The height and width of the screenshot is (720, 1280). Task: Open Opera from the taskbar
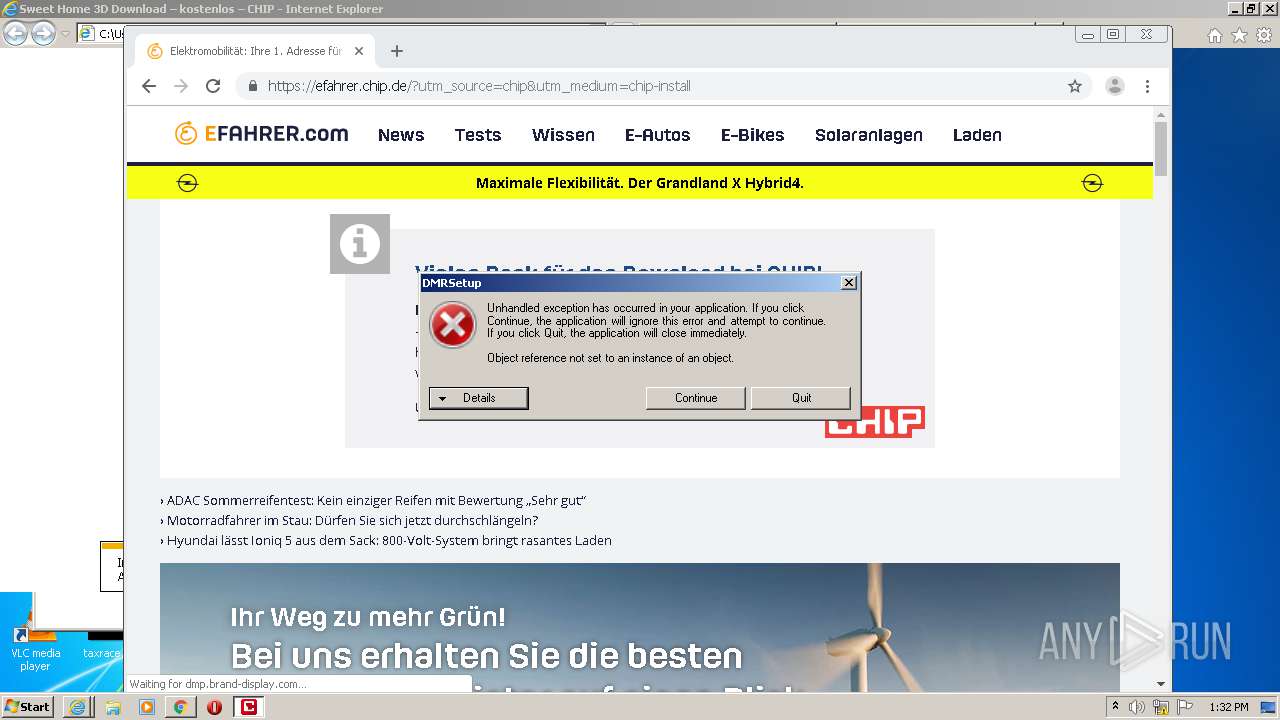pyautogui.click(x=214, y=707)
